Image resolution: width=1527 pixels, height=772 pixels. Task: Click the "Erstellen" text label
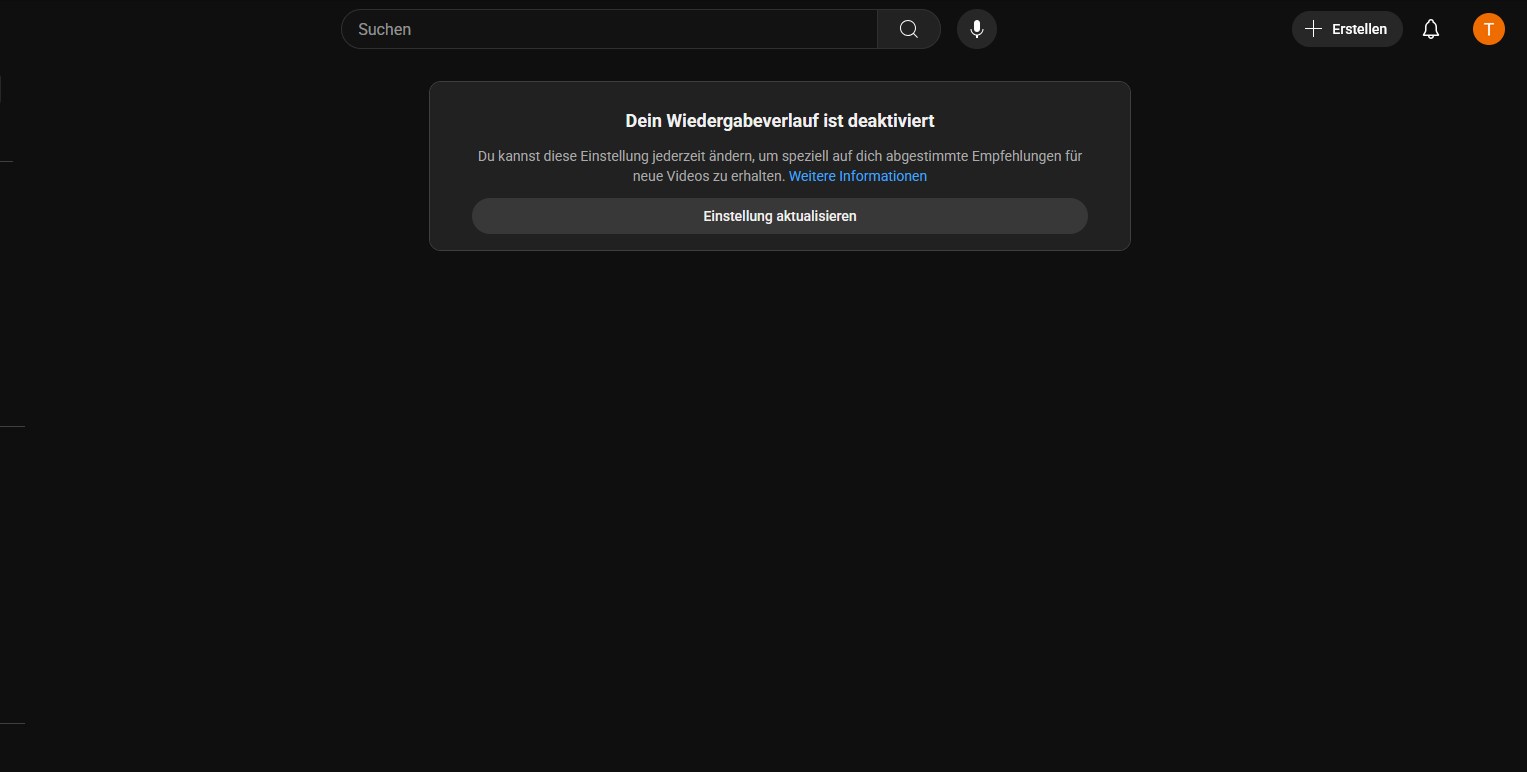click(x=1359, y=29)
